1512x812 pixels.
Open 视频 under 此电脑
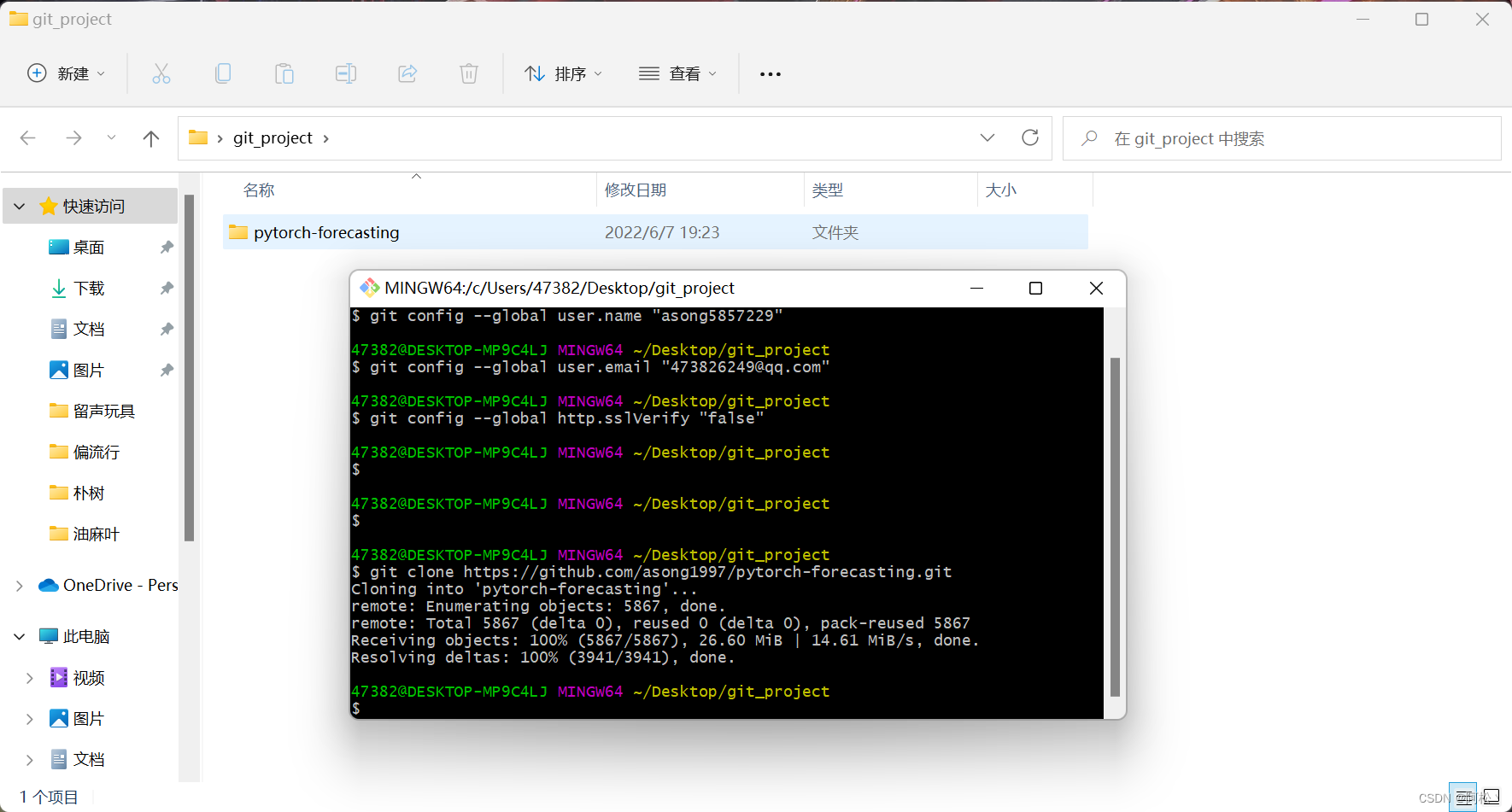[x=78, y=678]
